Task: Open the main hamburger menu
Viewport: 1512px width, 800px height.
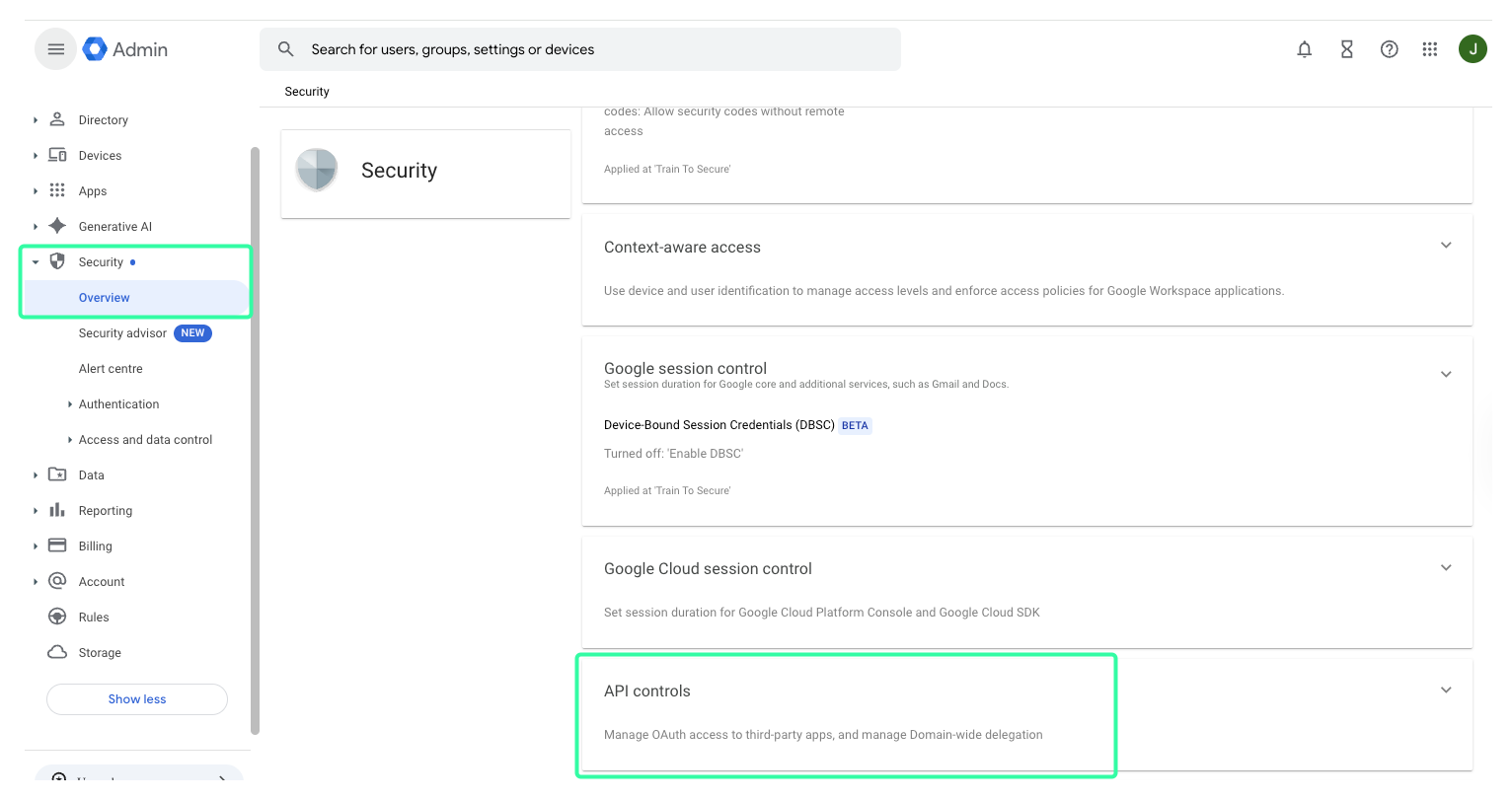Action: pyautogui.click(x=55, y=49)
